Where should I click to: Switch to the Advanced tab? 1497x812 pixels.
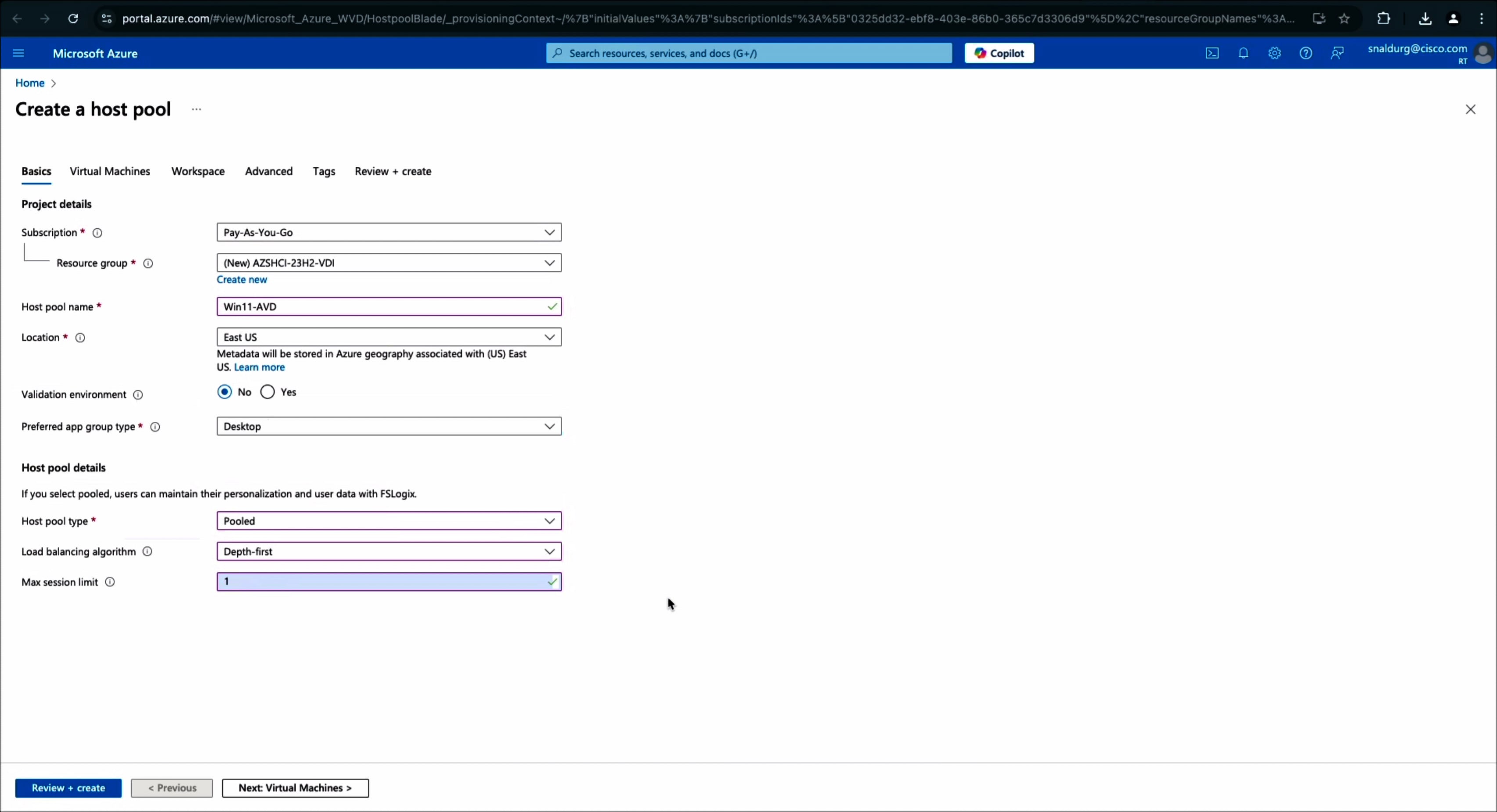point(268,171)
